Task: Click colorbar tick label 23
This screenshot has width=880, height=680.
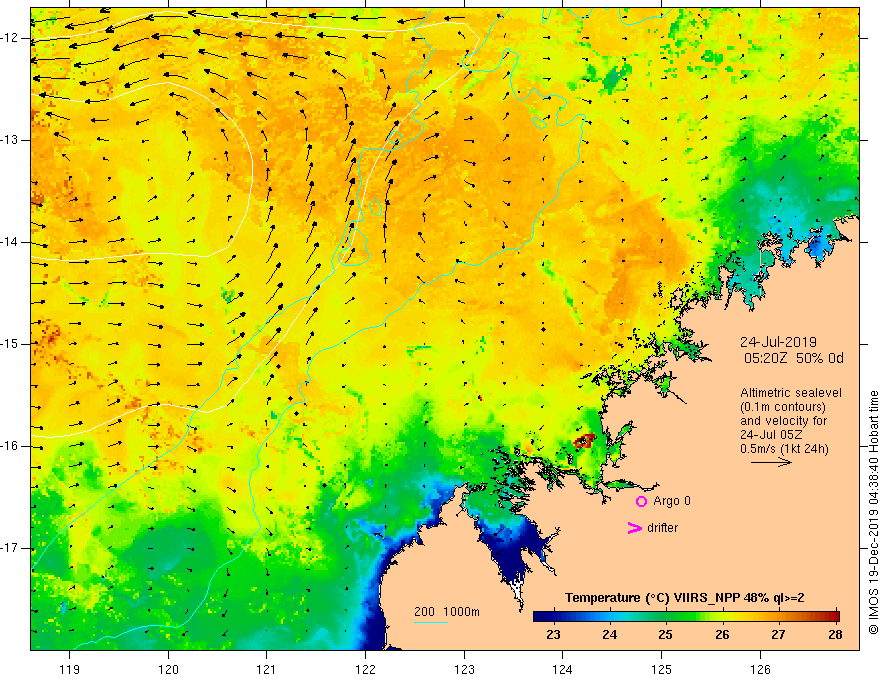Action: point(553,635)
